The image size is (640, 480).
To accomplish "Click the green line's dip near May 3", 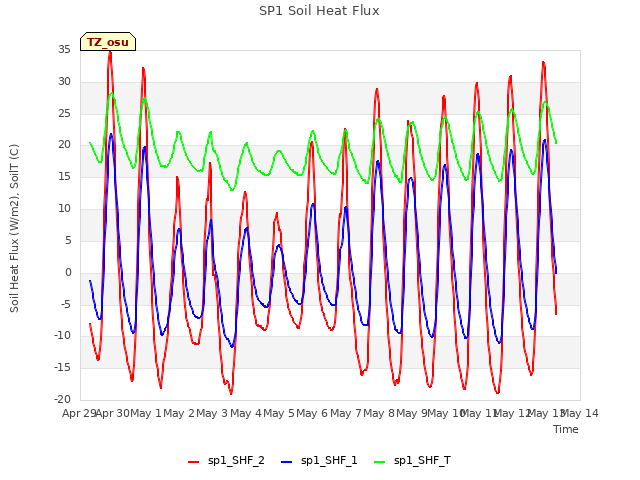I will pyautogui.click(x=232, y=190).
